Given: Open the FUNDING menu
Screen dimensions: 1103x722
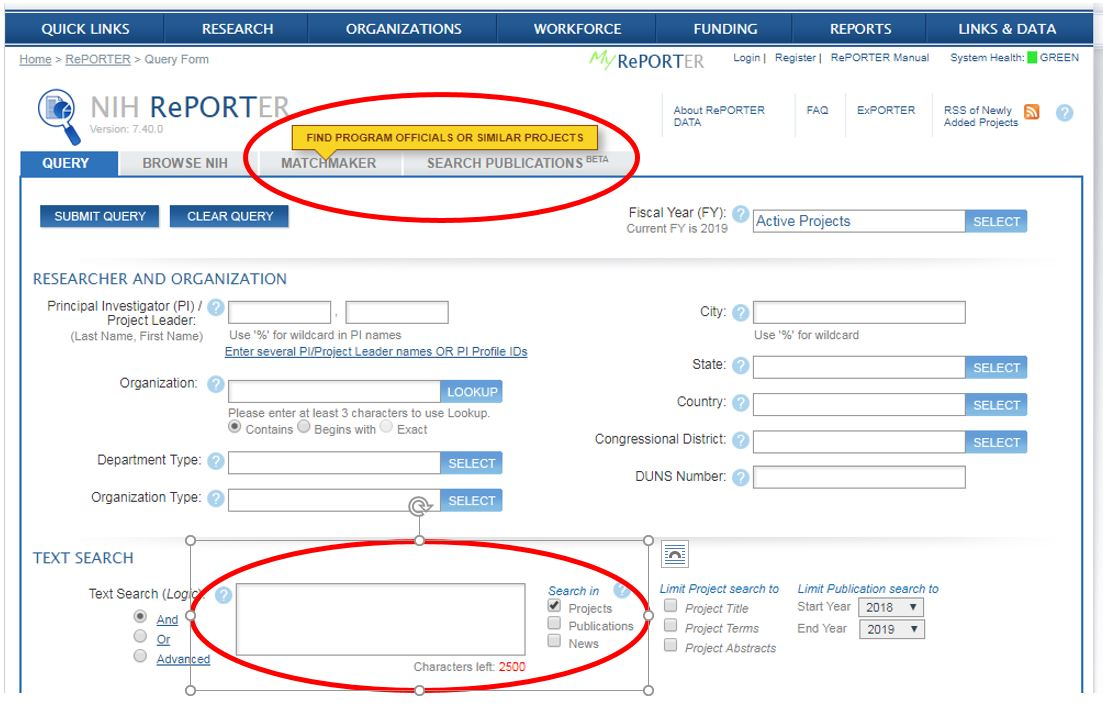Looking at the screenshot, I should click(x=725, y=29).
